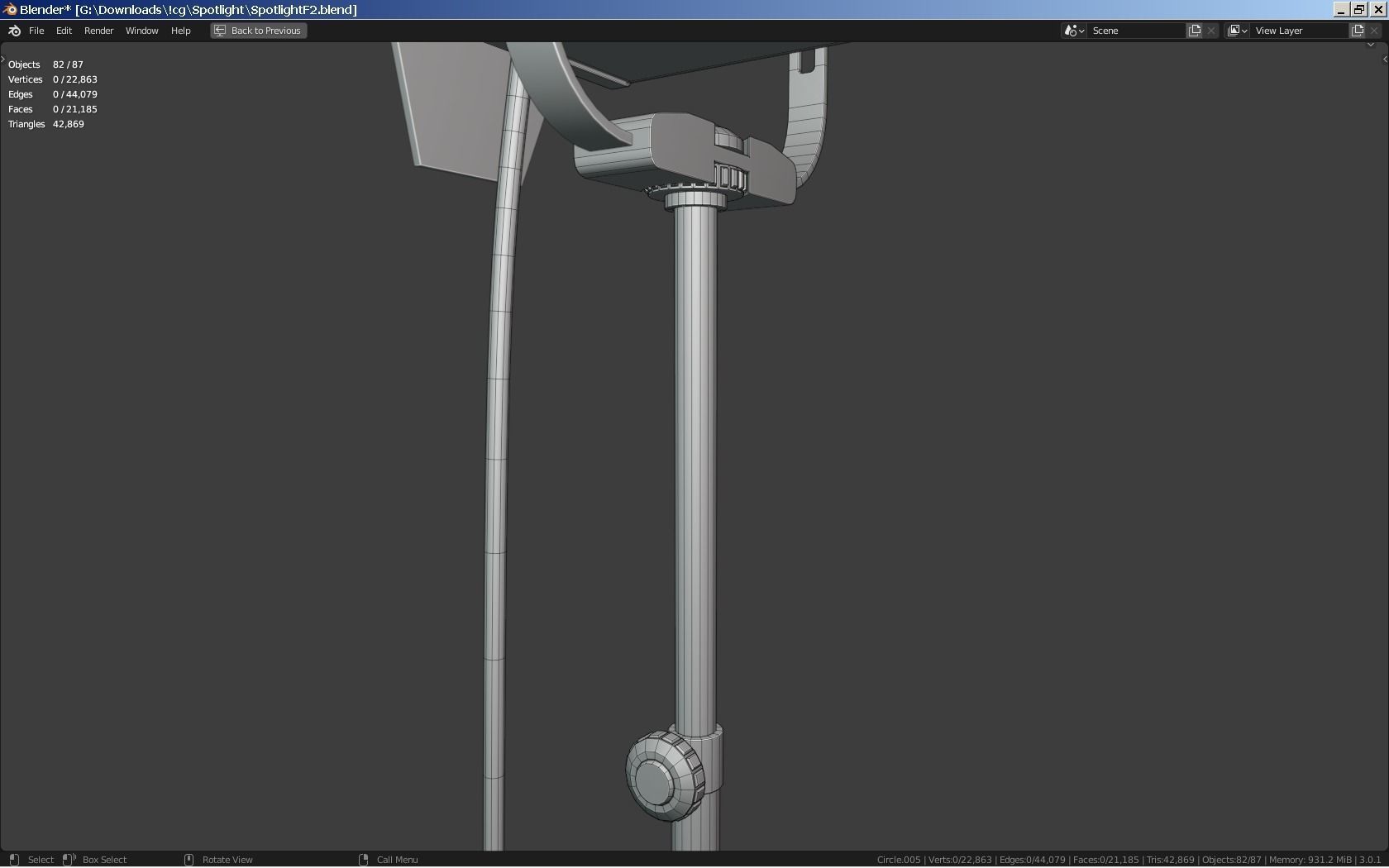Viewport: 1389px width, 868px height.
Task: Click the New Scene copy icon
Action: [x=1195, y=31]
